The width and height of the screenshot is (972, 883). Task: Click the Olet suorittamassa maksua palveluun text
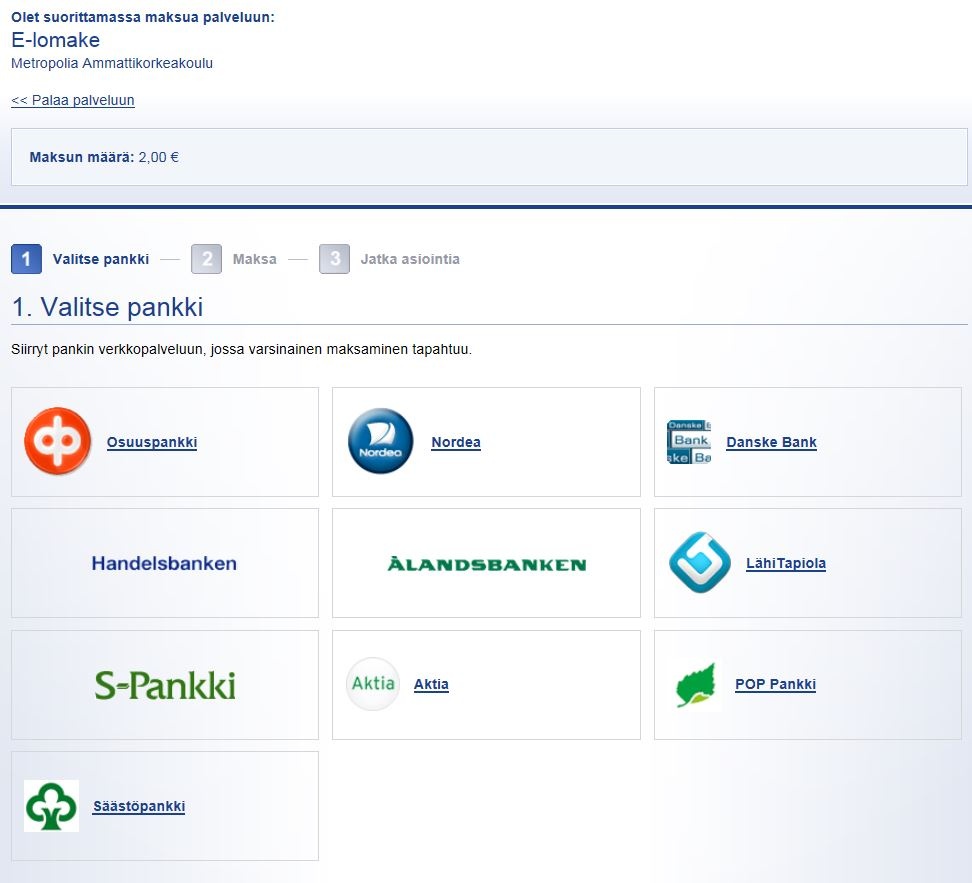pos(143,17)
